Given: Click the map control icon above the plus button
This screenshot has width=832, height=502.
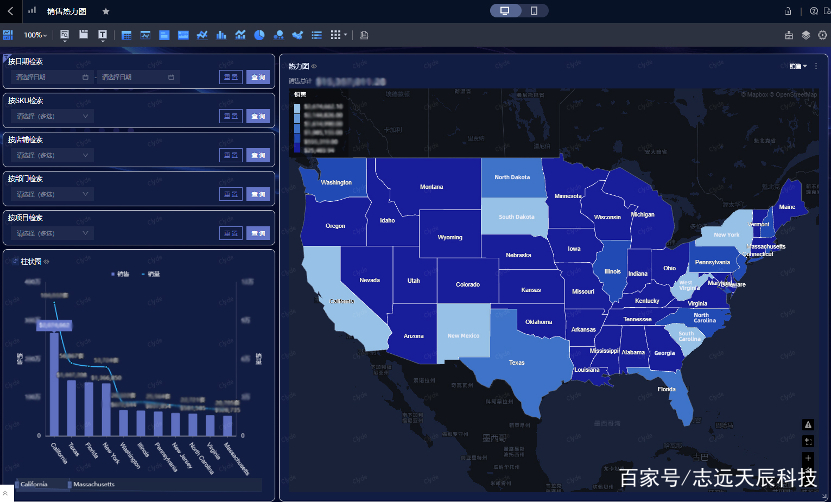Looking at the screenshot, I should click(808, 441).
